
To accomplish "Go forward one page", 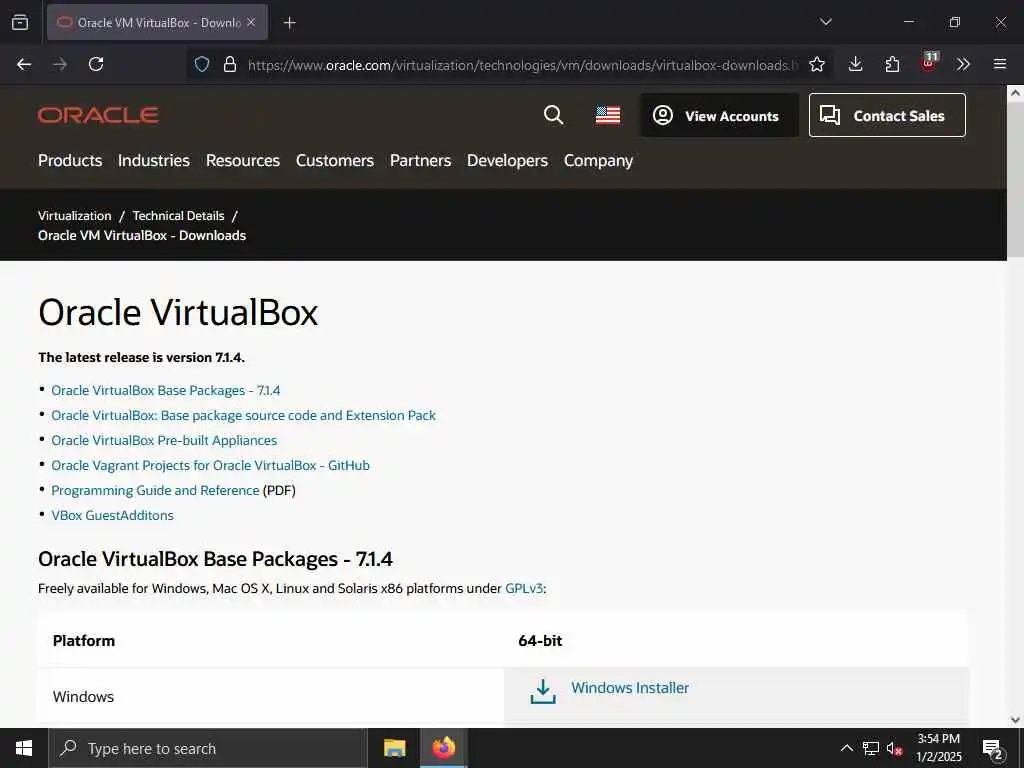I will pos(60,64).
